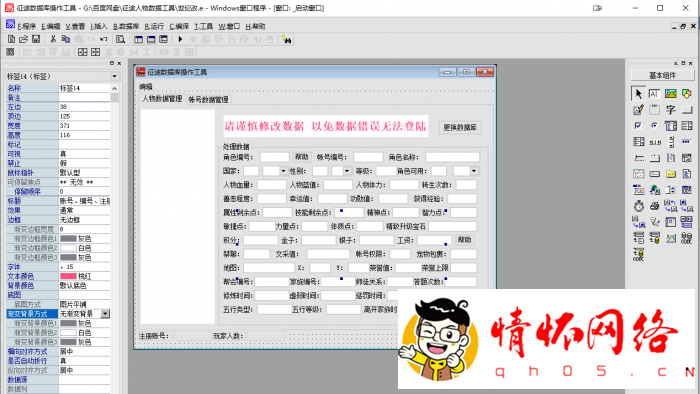Switch to the 帐号数据管理 tab
Viewport: 700px width, 394px height.
[x=208, y=100]
